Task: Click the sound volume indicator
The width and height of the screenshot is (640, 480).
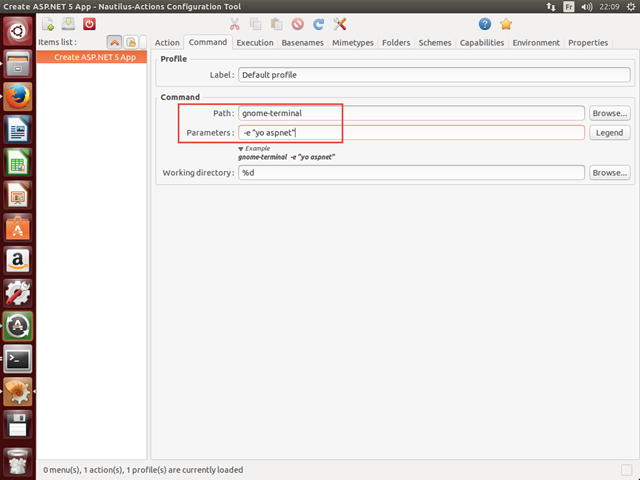Action: pos(587,7)
